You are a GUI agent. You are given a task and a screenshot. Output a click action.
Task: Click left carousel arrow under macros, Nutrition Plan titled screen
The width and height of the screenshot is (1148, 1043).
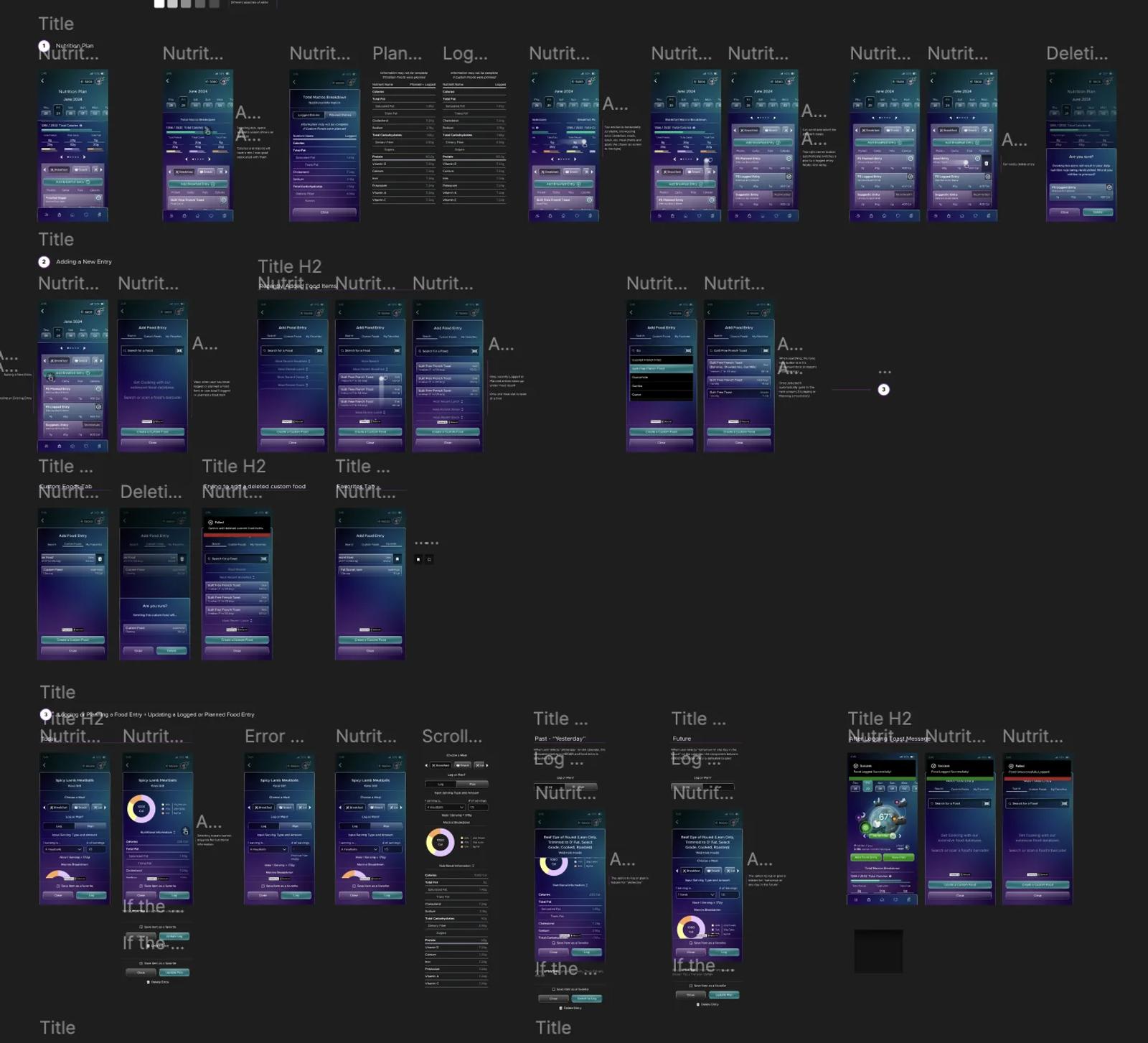[62, 156]
